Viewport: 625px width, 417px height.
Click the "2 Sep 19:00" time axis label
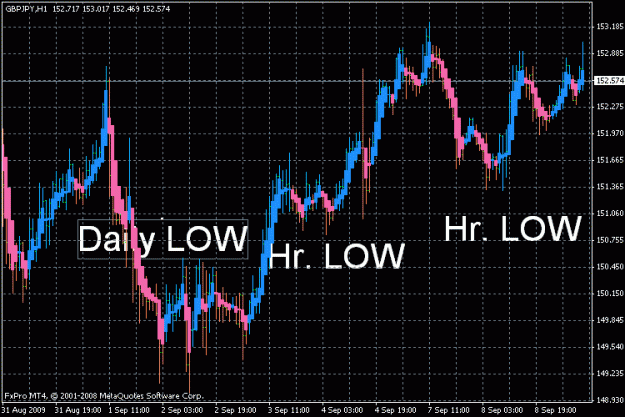click(x=236, y=410)
